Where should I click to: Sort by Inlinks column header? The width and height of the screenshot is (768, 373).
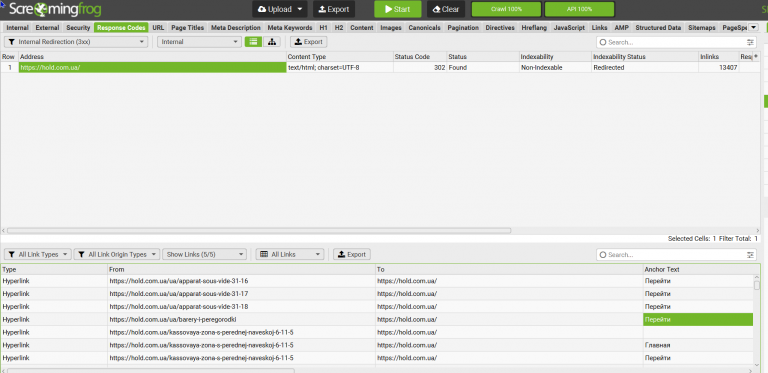pos(719,57)
